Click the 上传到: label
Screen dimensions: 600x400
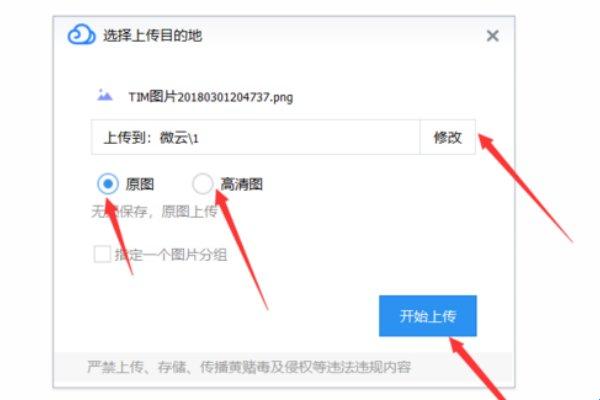pos(129,138)
